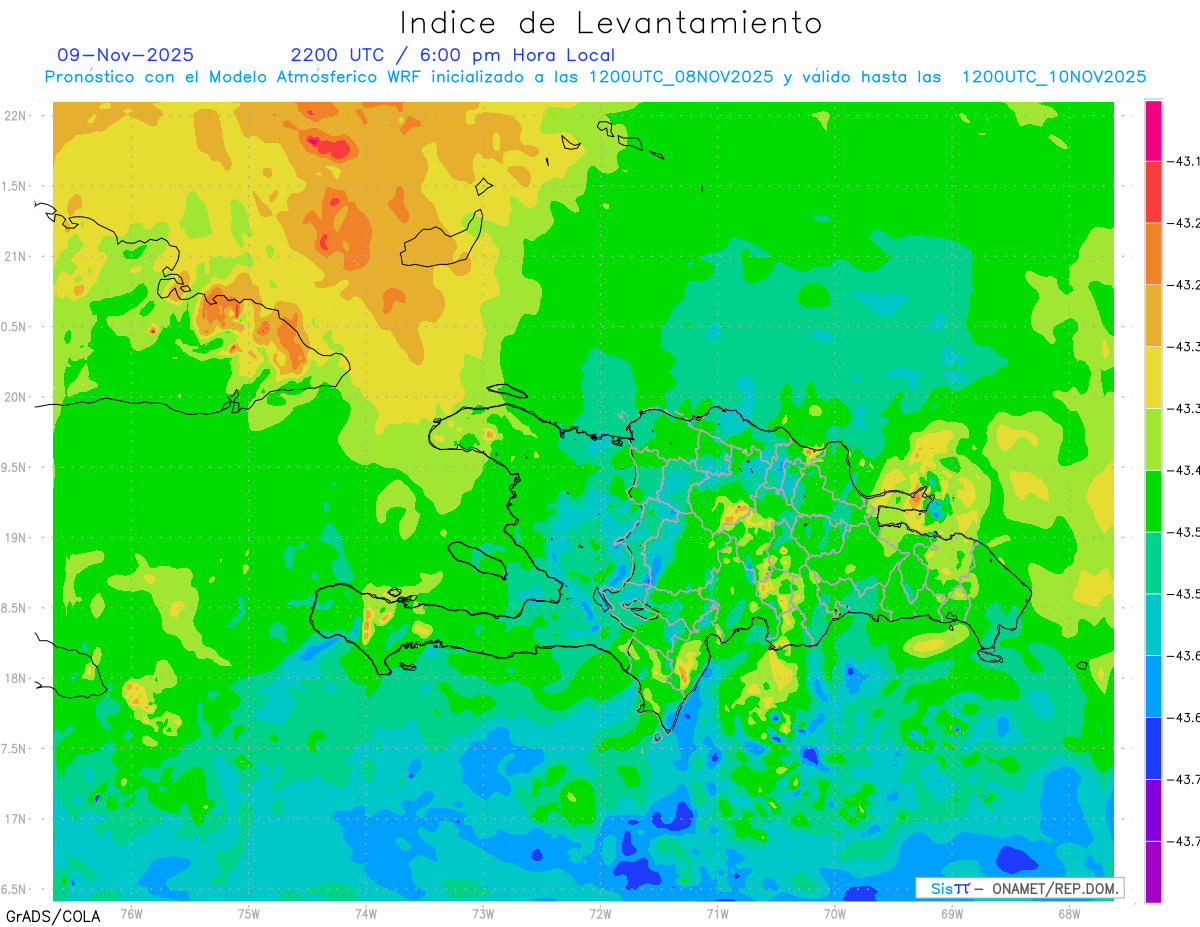1200x927 pixels.
Task: Pick the magenta swatch on the color scale
Action: tap(1153, 131)
